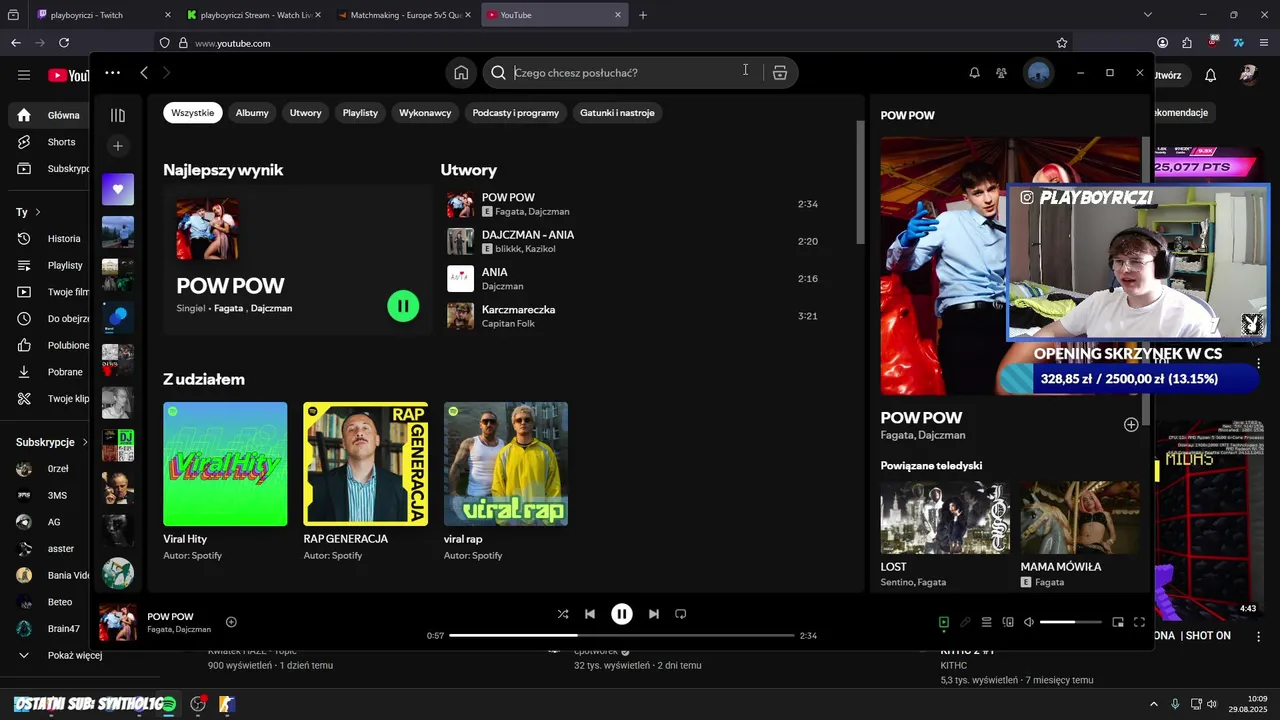Select Podcasty i programy filter chip
This screenshot has height=720, width=1280.
tap(516, 113)
